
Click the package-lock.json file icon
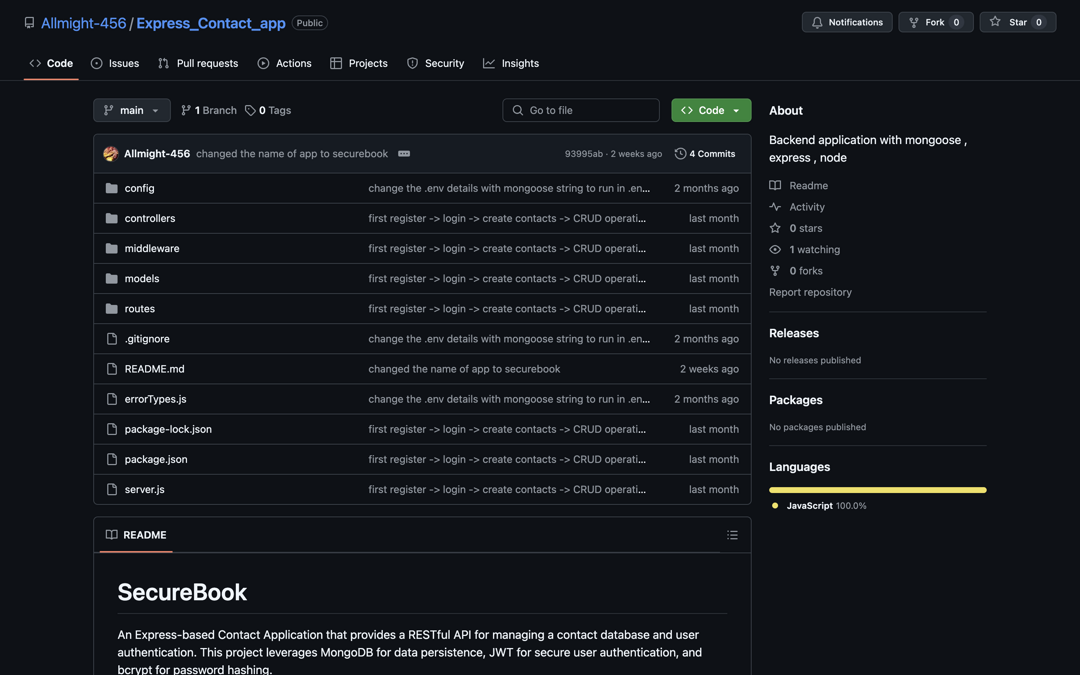(x=112, y=429)
